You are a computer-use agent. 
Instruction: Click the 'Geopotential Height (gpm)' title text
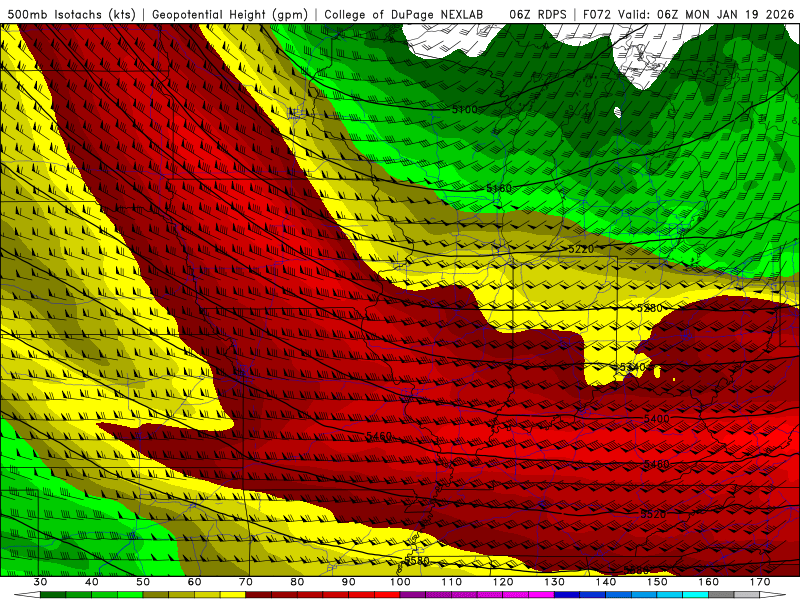pos(230,15)
